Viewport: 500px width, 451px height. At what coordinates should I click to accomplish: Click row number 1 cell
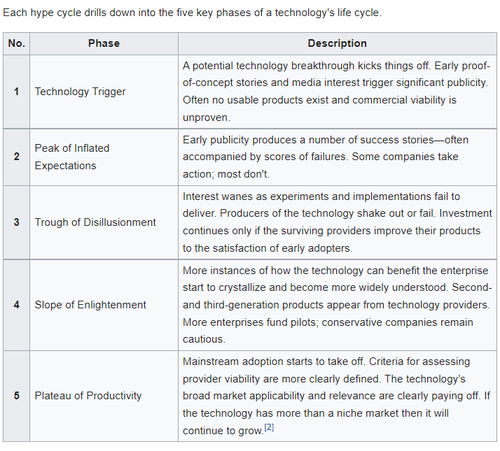[17, 92]
